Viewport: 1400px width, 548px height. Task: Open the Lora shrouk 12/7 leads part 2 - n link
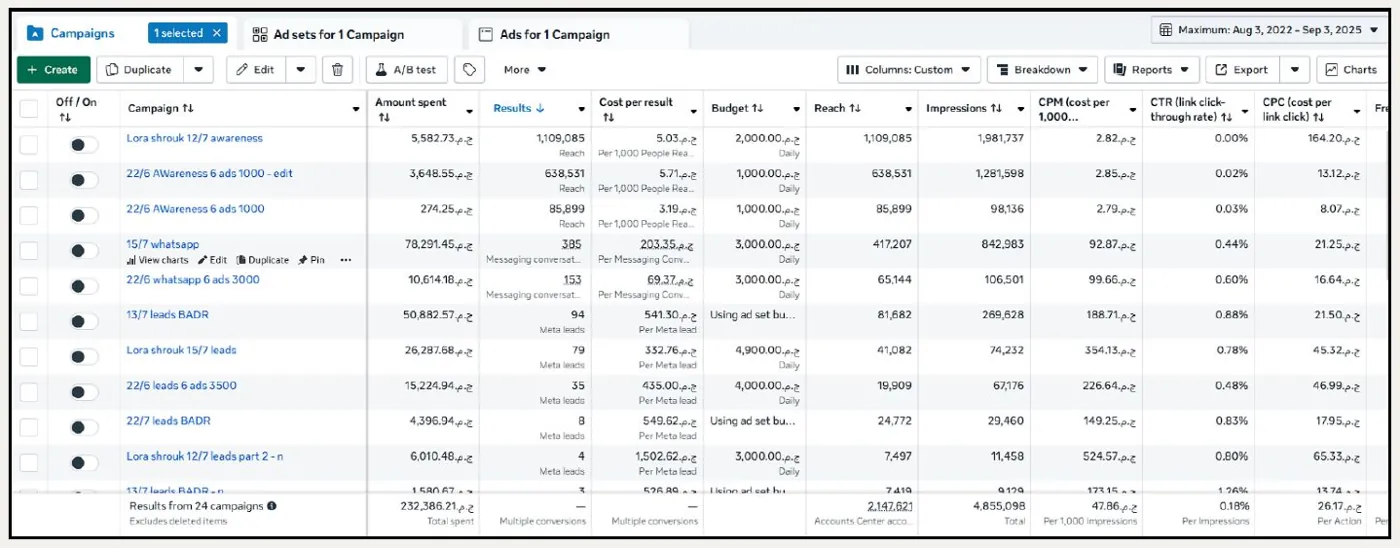point(204,456)
